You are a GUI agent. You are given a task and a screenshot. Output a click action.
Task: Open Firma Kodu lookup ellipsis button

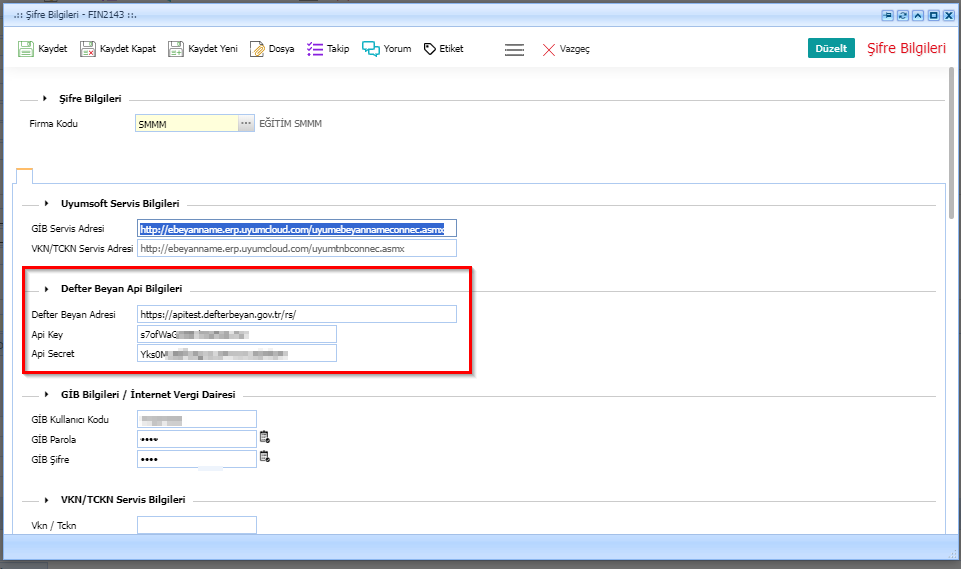point(246,123)
